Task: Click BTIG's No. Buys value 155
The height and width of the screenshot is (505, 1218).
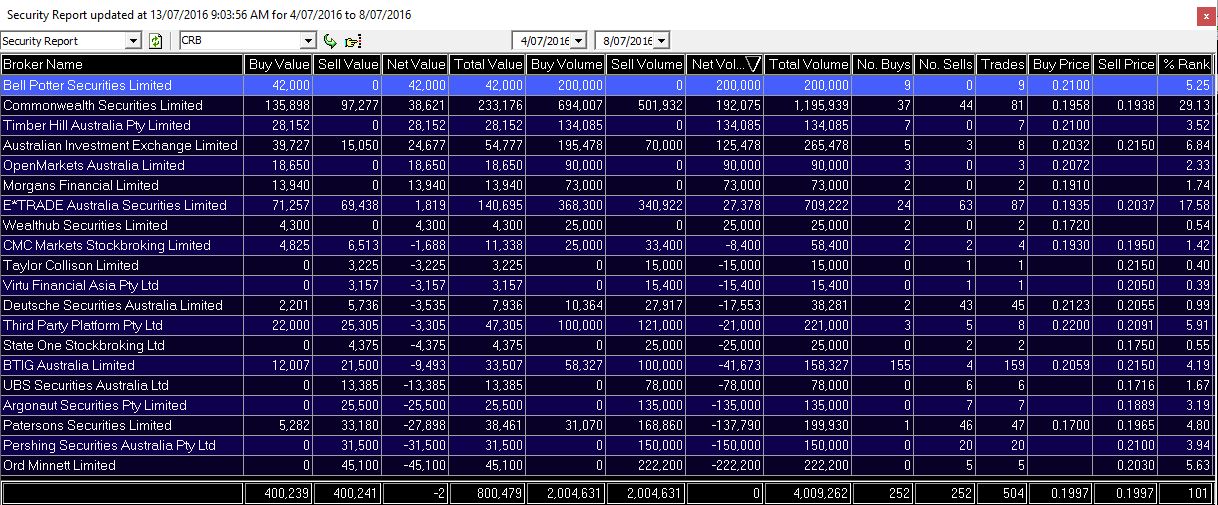Action: [x=899, y=366]
